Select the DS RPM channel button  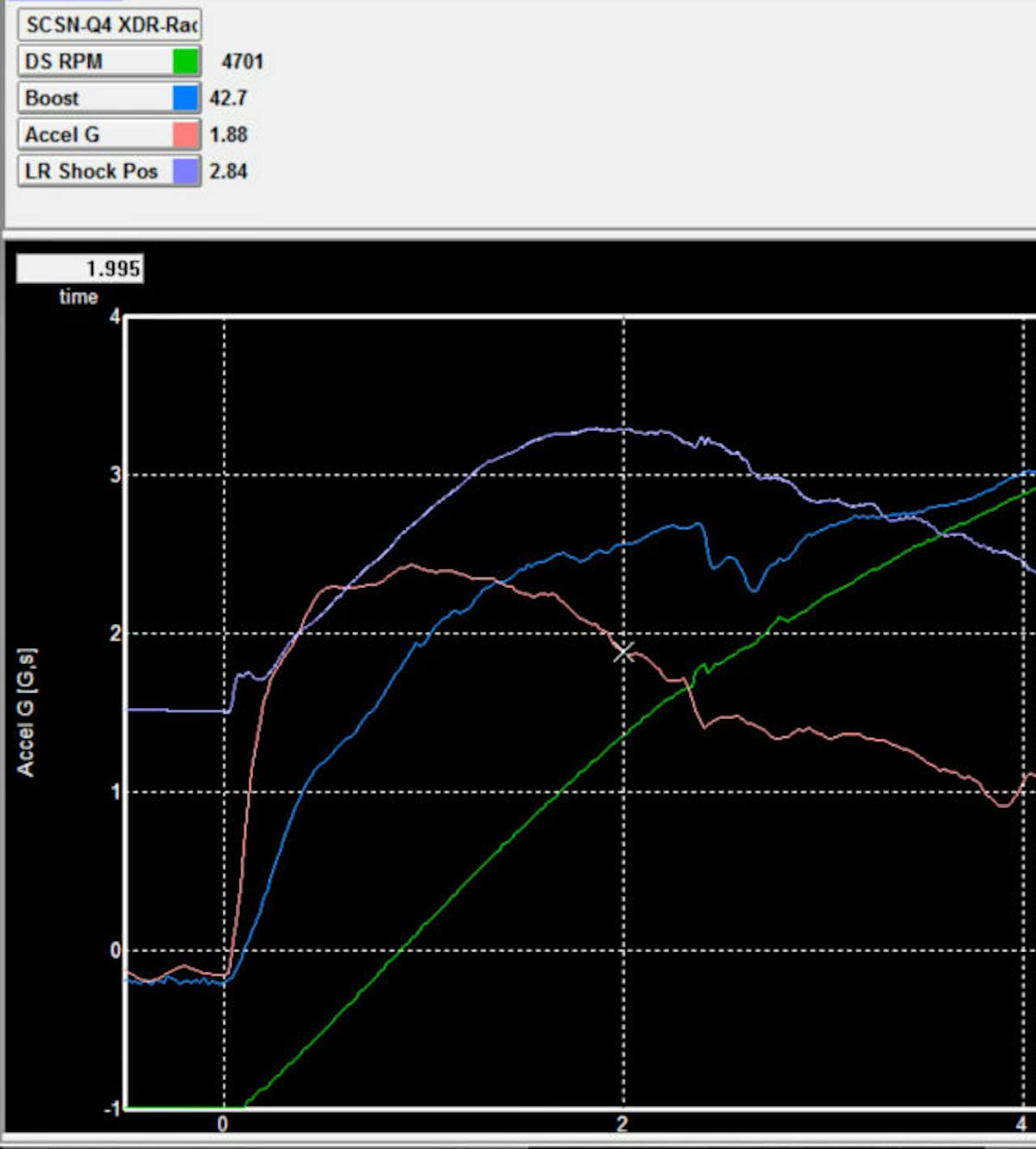95,61
